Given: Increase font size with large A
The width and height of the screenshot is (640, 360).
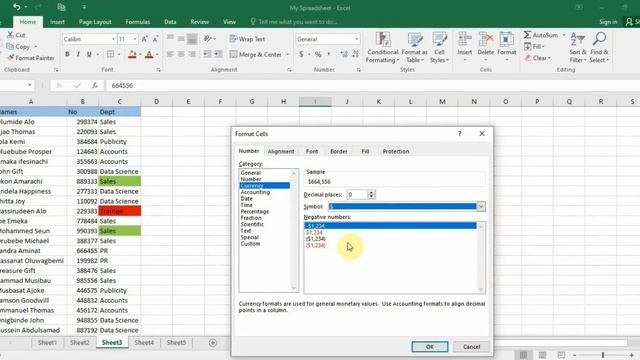Looking at the screenshot, I should coord(144,39).
